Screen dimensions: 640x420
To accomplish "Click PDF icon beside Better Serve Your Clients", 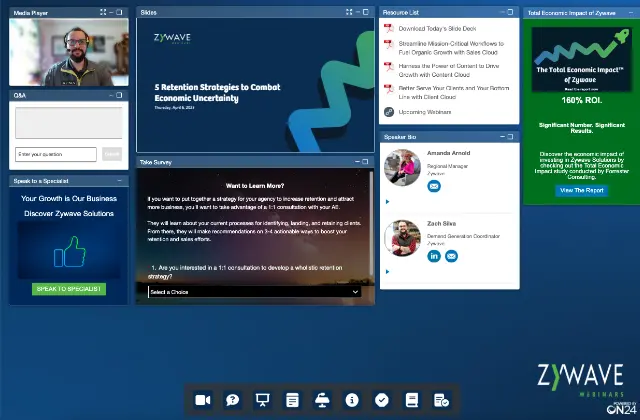I will click(x=389, y=89).
